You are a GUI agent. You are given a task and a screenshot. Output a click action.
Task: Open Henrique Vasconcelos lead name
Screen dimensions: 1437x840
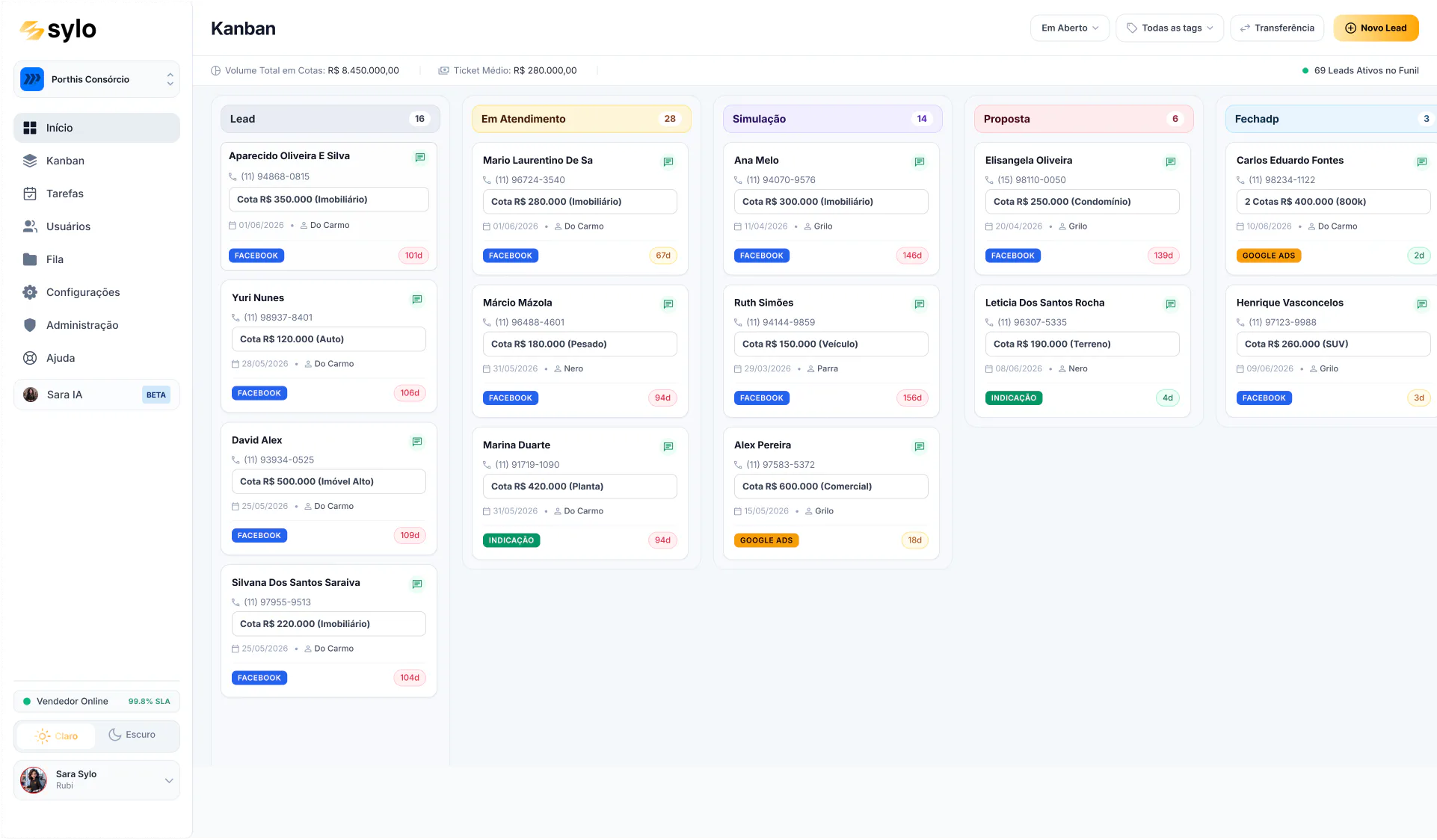1290,303
